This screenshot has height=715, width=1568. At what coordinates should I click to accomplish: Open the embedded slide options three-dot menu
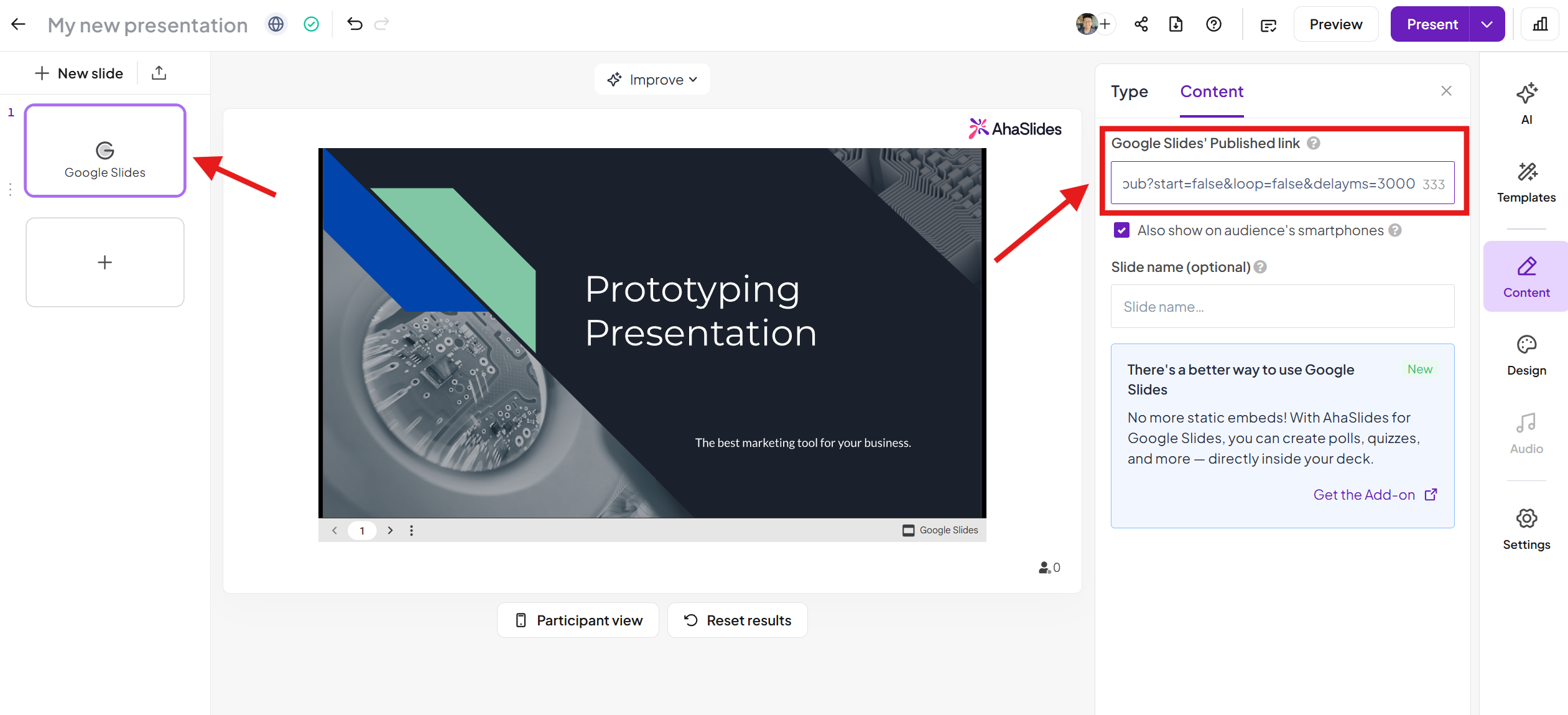(411, 530)
